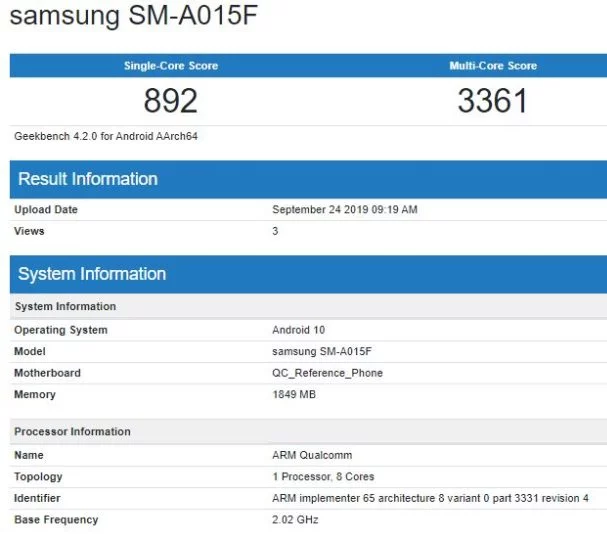Click the blue 'System Information' section header
The height and width of the screenshot is (534, 607).
308,274
